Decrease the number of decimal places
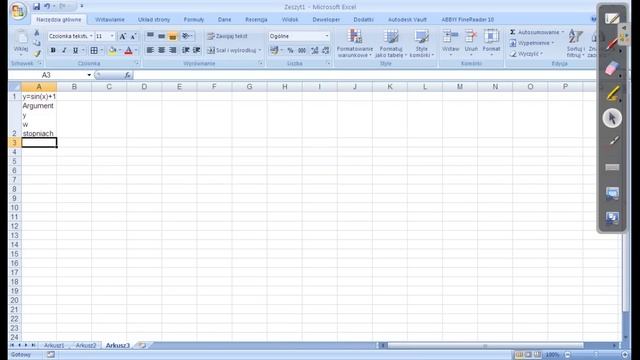Image resolution: width=640 pixels, height=360 pixels. [325, 50]
